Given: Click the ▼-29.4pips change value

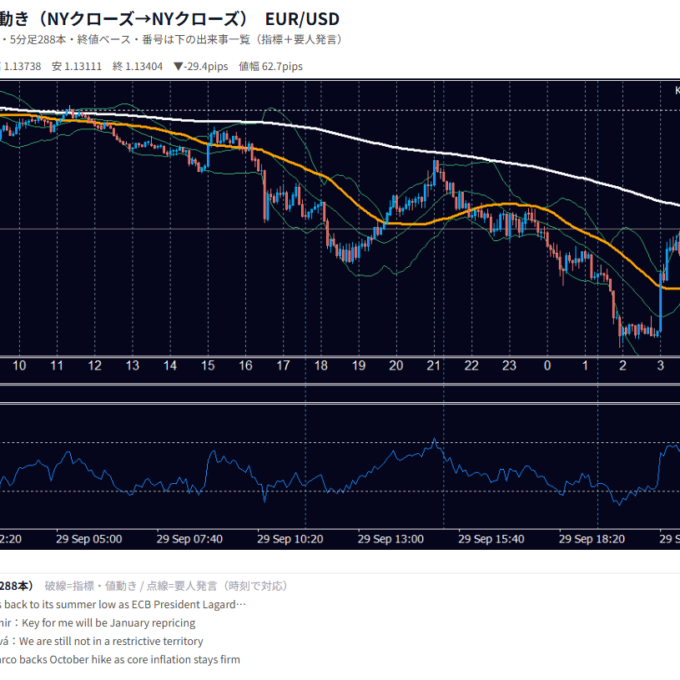Looking at the screenshot, I should pos(201,66).
